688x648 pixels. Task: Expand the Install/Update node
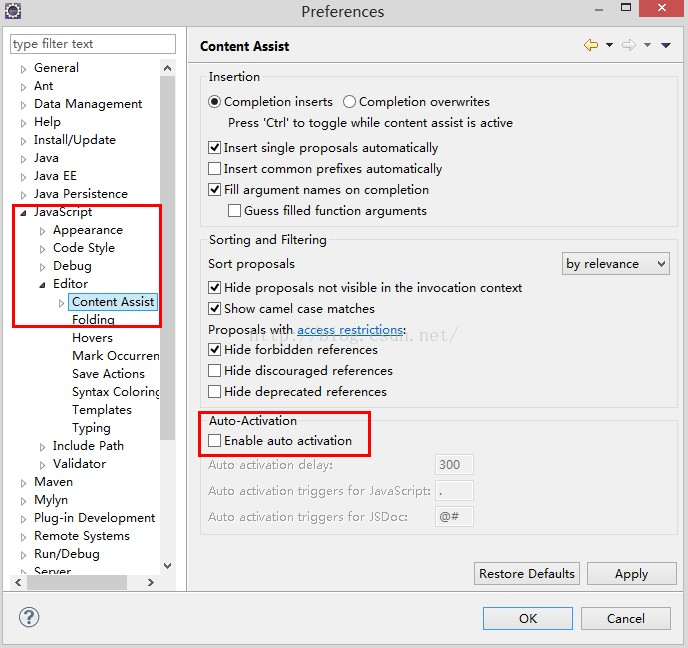point(24,141)
